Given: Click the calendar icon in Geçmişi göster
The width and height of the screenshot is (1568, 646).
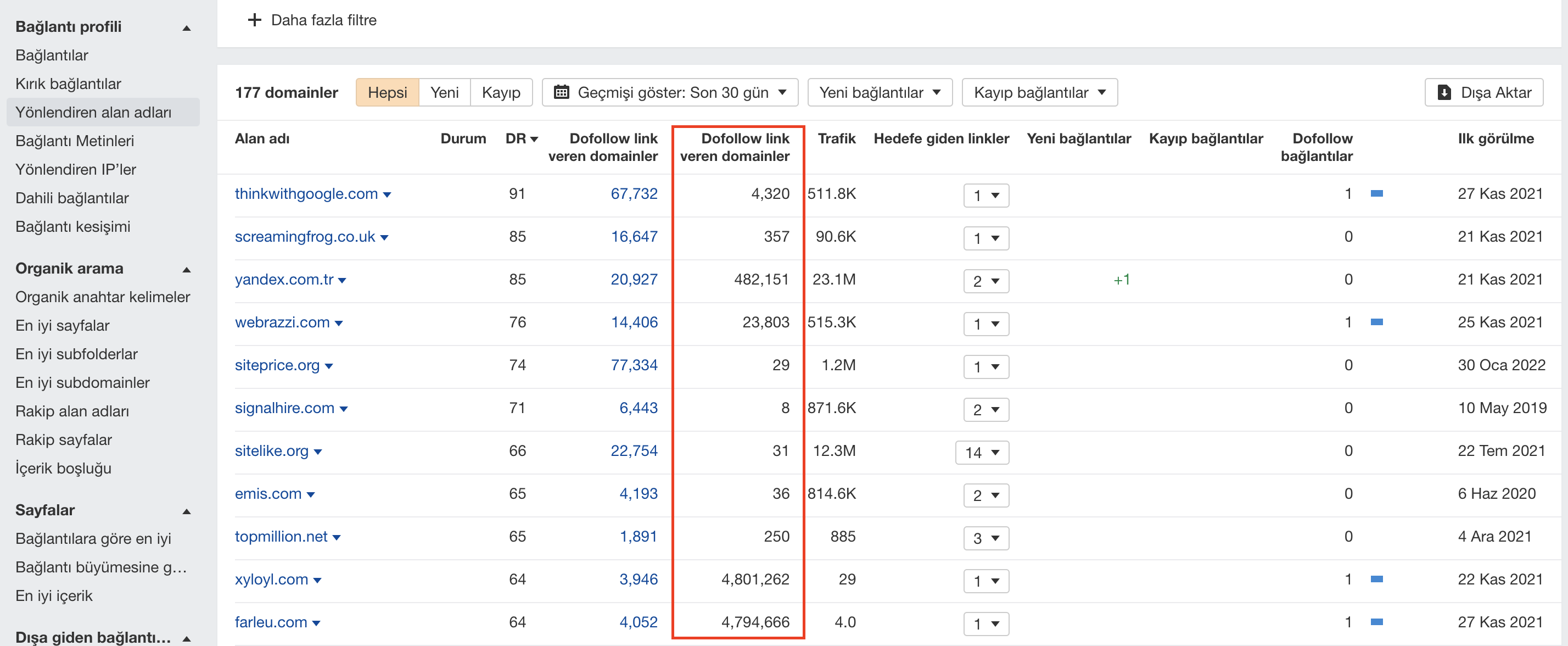Looking at the screenshot, I should click(561, 92).
